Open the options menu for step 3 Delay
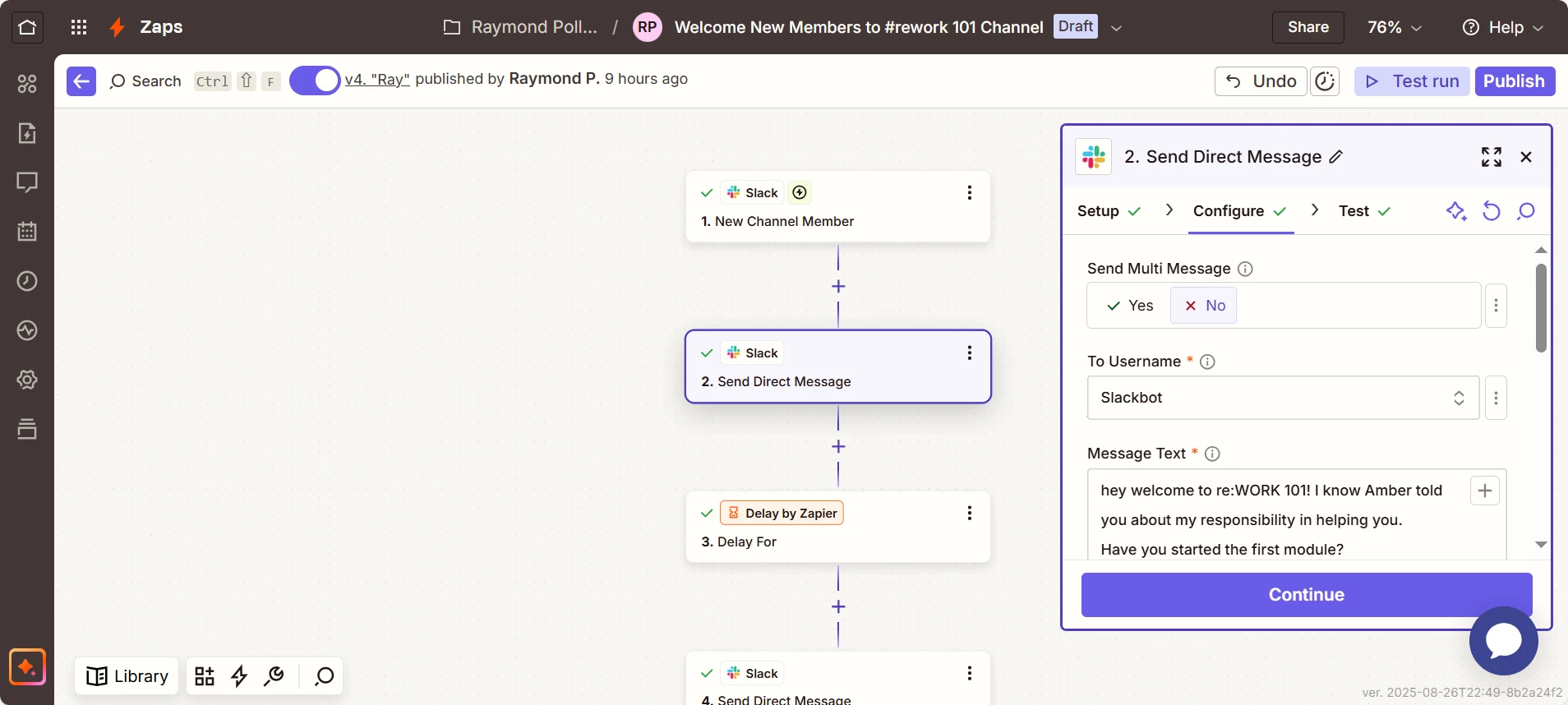This screenshot has width=1568, height=705. [970, 513]
